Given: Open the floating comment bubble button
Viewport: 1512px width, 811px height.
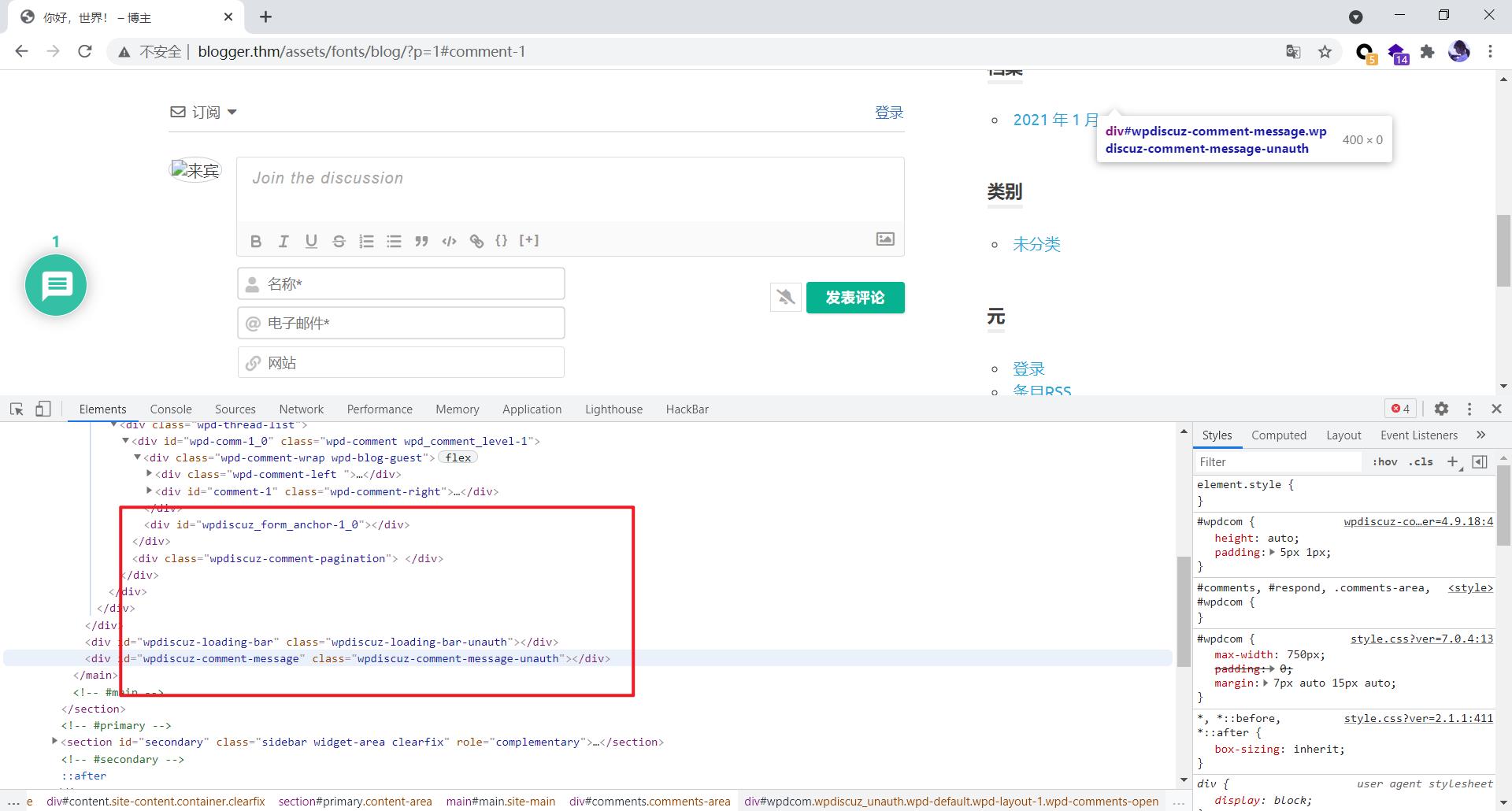Looking at the screenshot, I should (56, 285).
